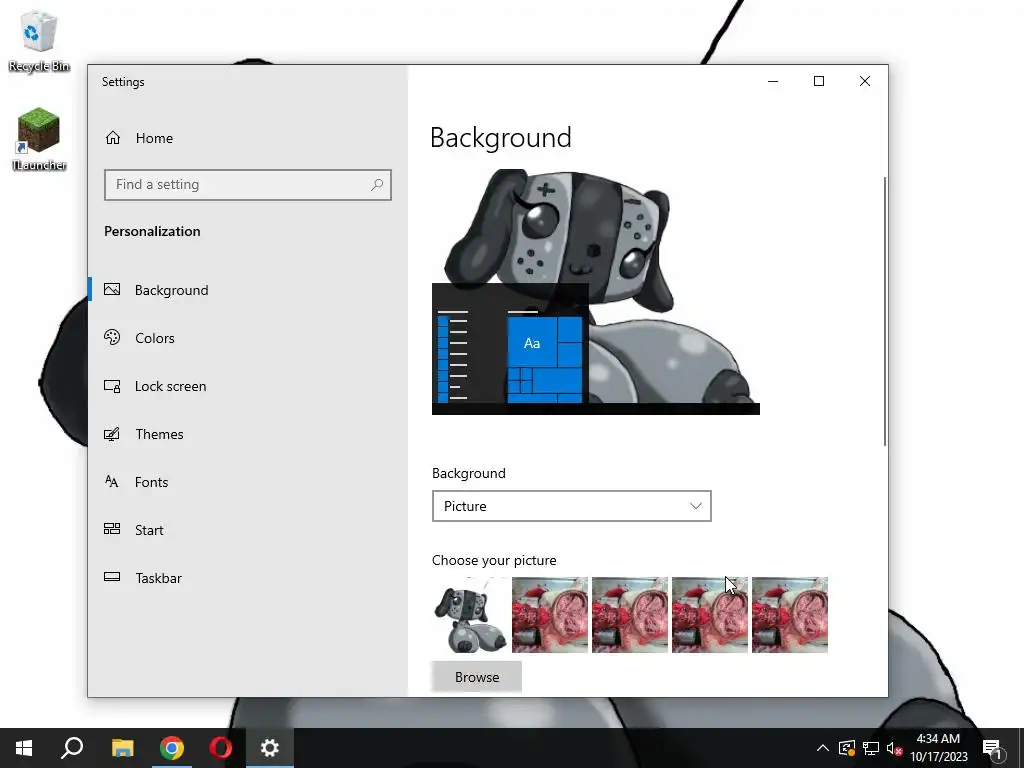Close the Settings window
This screenshot has width=1024, height=768.
coord(865,81)
